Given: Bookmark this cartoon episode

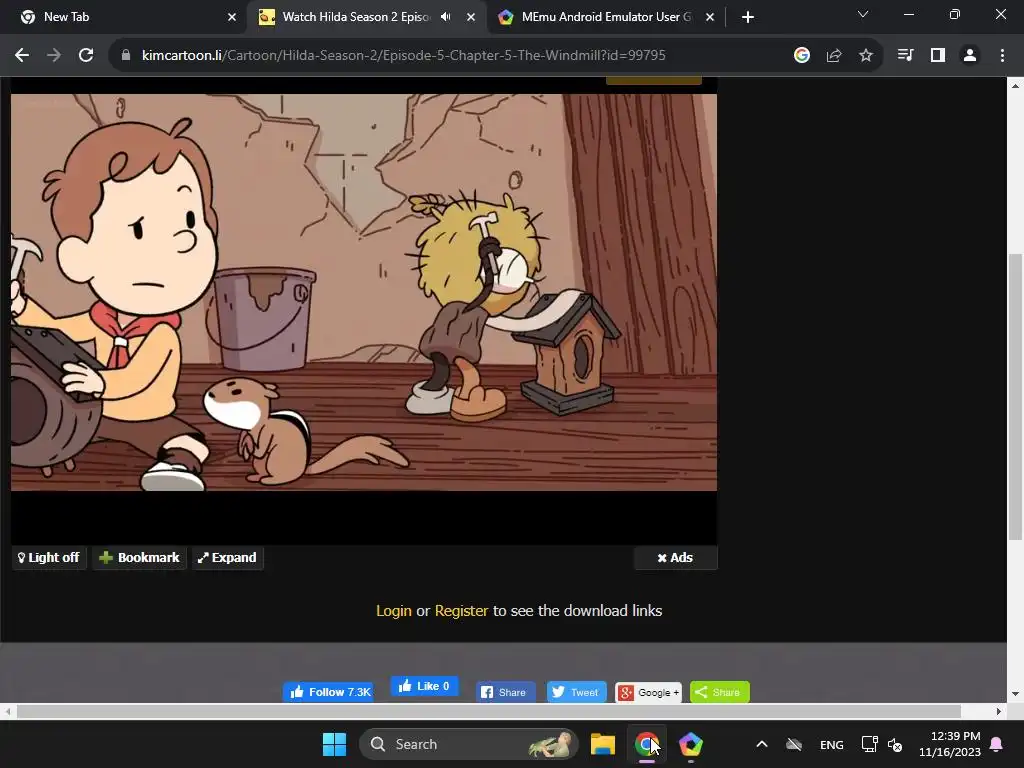Looking at the screenshot, I should point(139,558).
